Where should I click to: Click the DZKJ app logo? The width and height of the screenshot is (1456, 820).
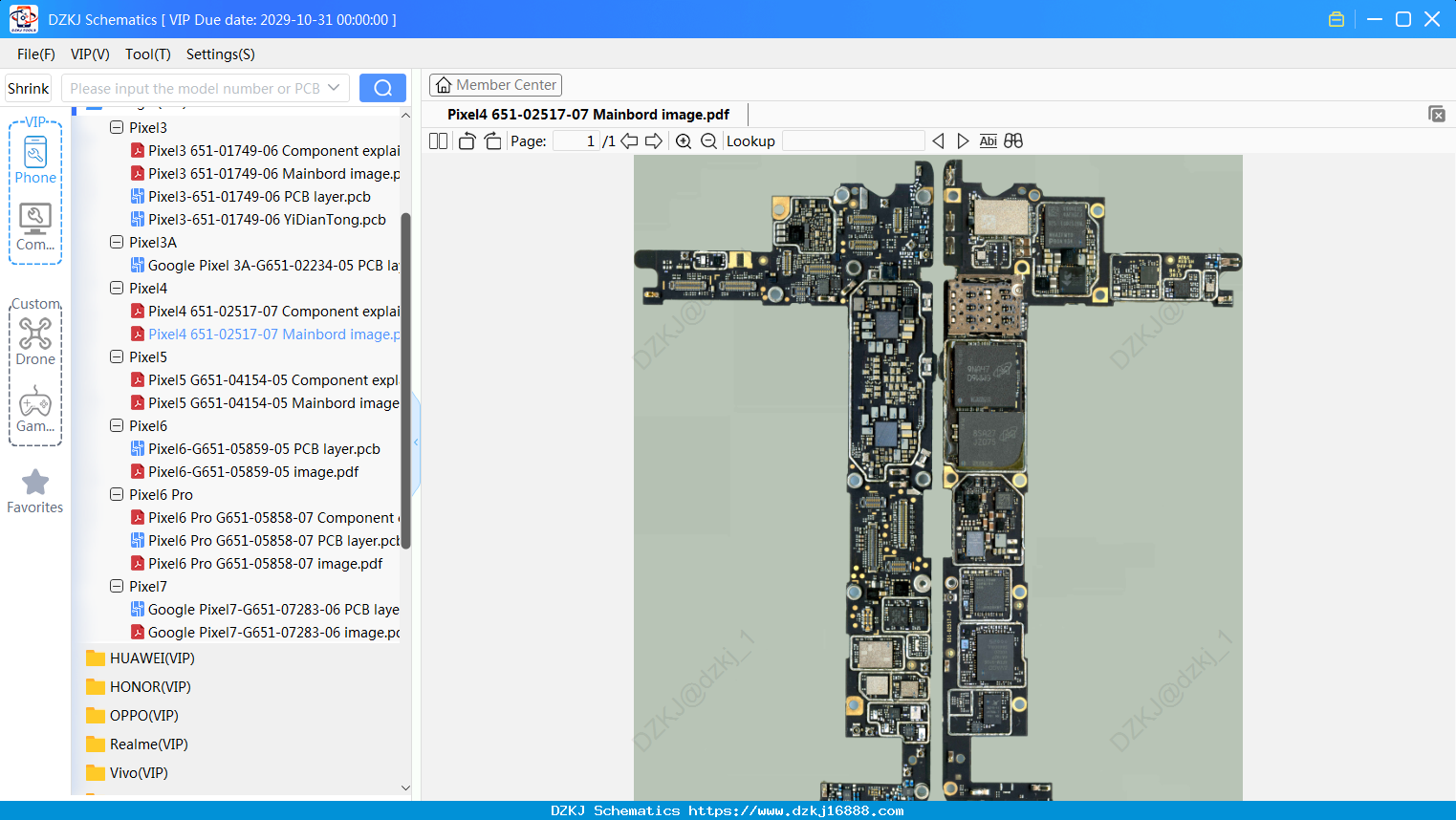pyautogui.click(x=23, y=19)
